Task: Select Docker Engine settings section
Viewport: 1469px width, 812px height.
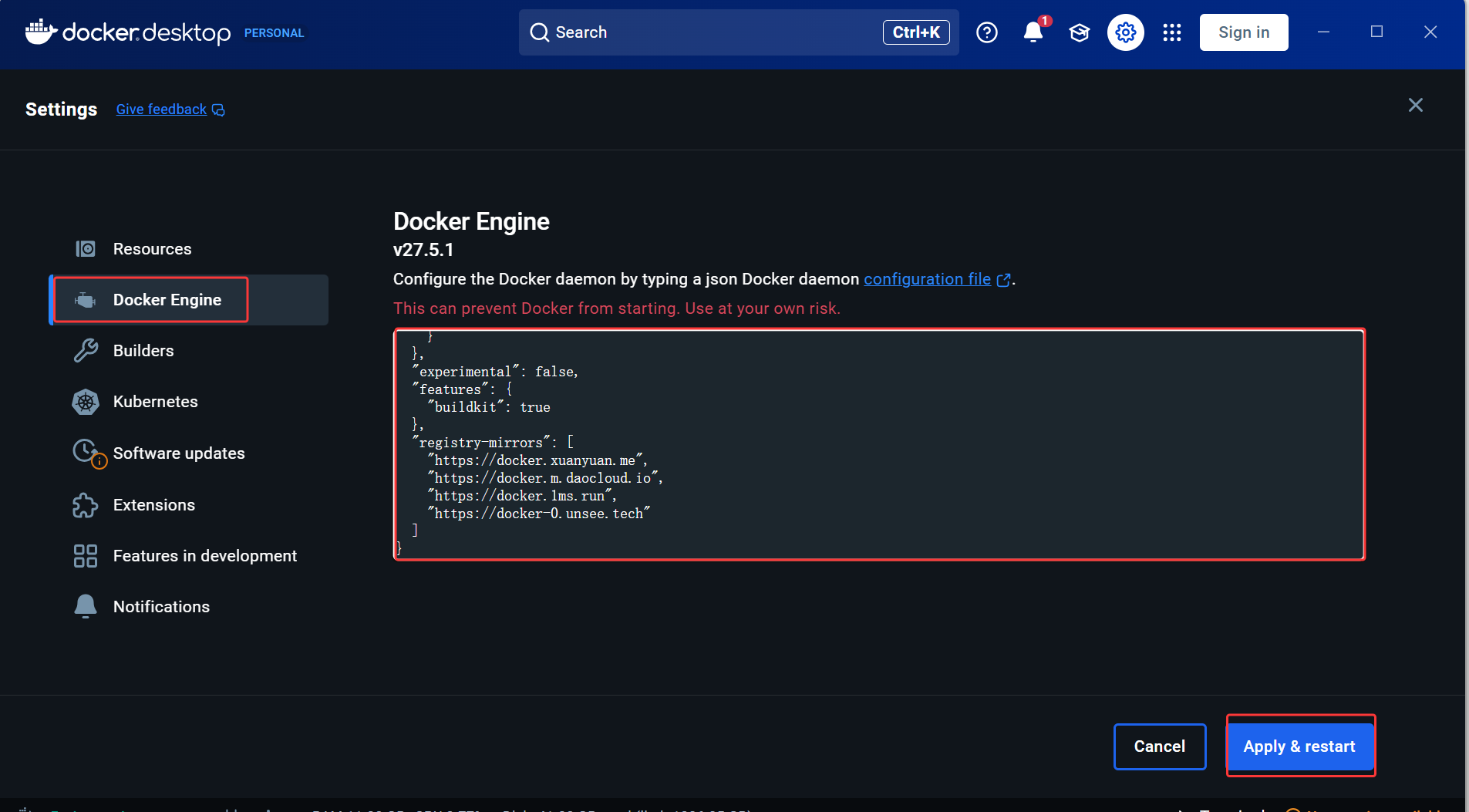Action: (190, 300)
